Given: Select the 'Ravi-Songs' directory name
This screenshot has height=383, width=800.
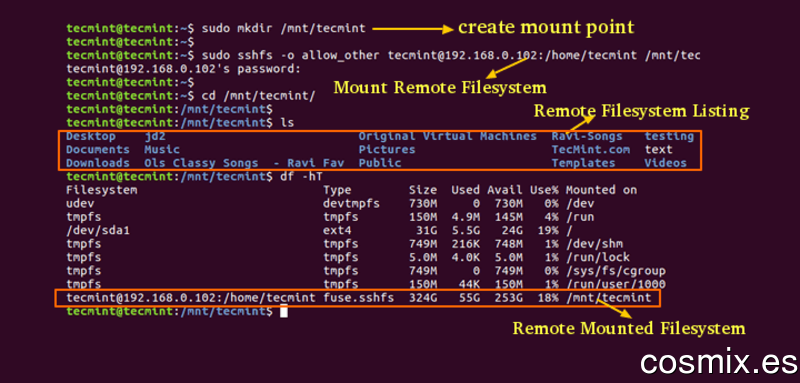Looking at the screenshot, I should point(587,136).
